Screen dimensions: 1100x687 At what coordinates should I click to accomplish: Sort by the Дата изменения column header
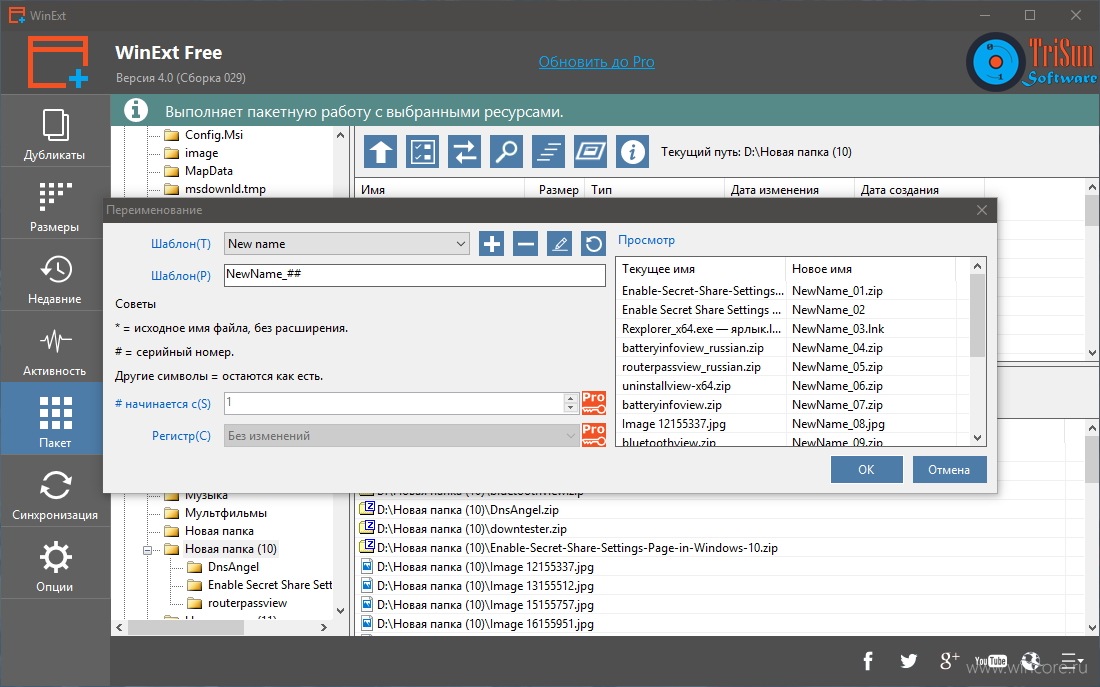point(789,189)
